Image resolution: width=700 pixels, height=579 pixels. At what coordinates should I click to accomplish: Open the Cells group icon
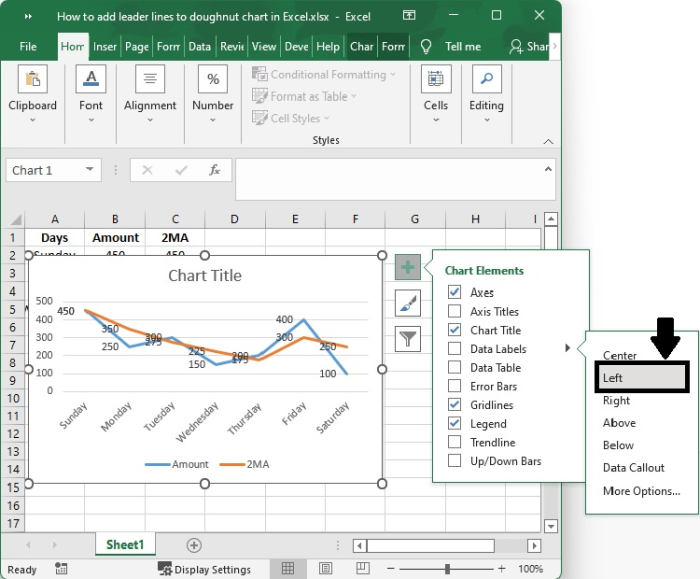[x=436, y=79]
